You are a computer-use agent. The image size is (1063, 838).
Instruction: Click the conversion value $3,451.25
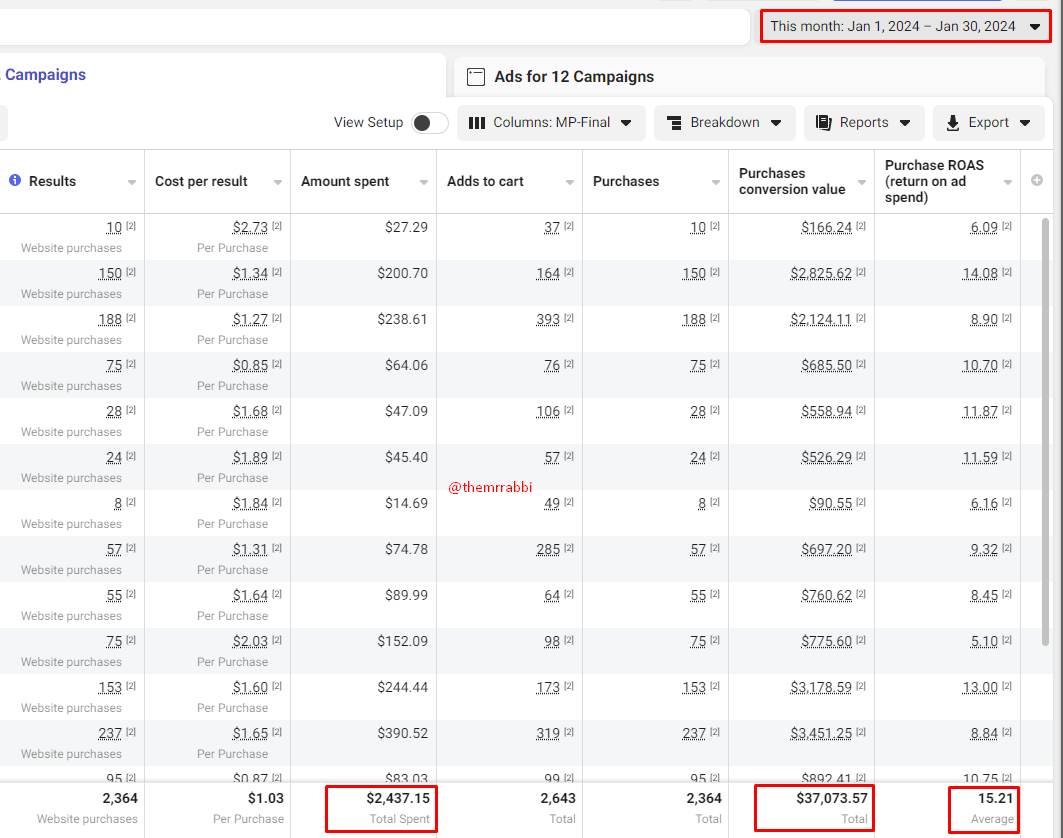pos(821,733)
